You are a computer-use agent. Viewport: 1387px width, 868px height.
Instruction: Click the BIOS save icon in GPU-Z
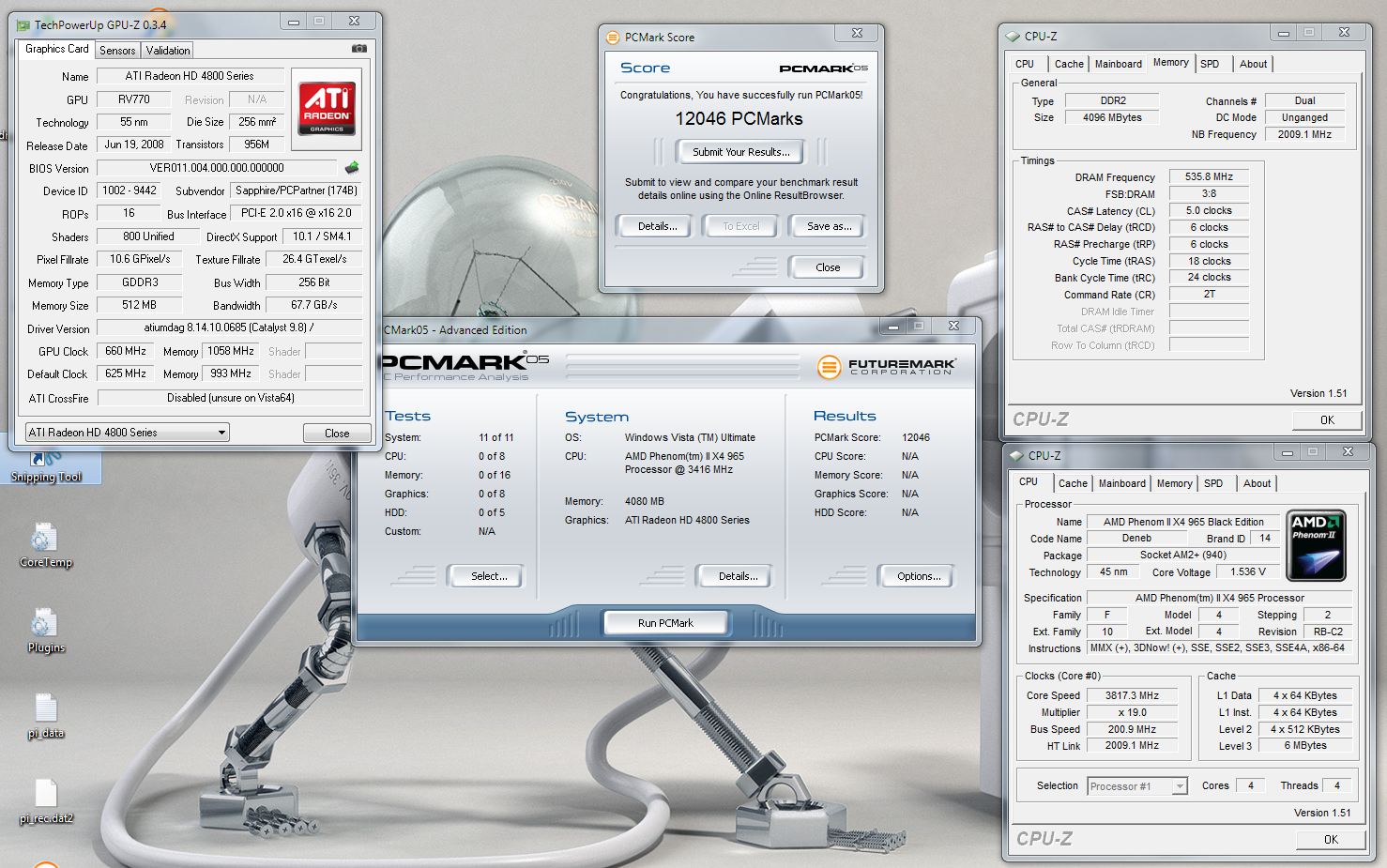(352, 168)
